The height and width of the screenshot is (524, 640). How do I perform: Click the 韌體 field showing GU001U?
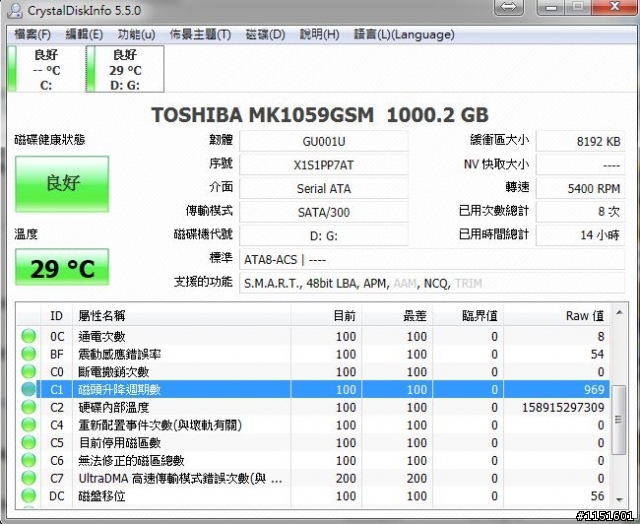click(x=324, y=141)
